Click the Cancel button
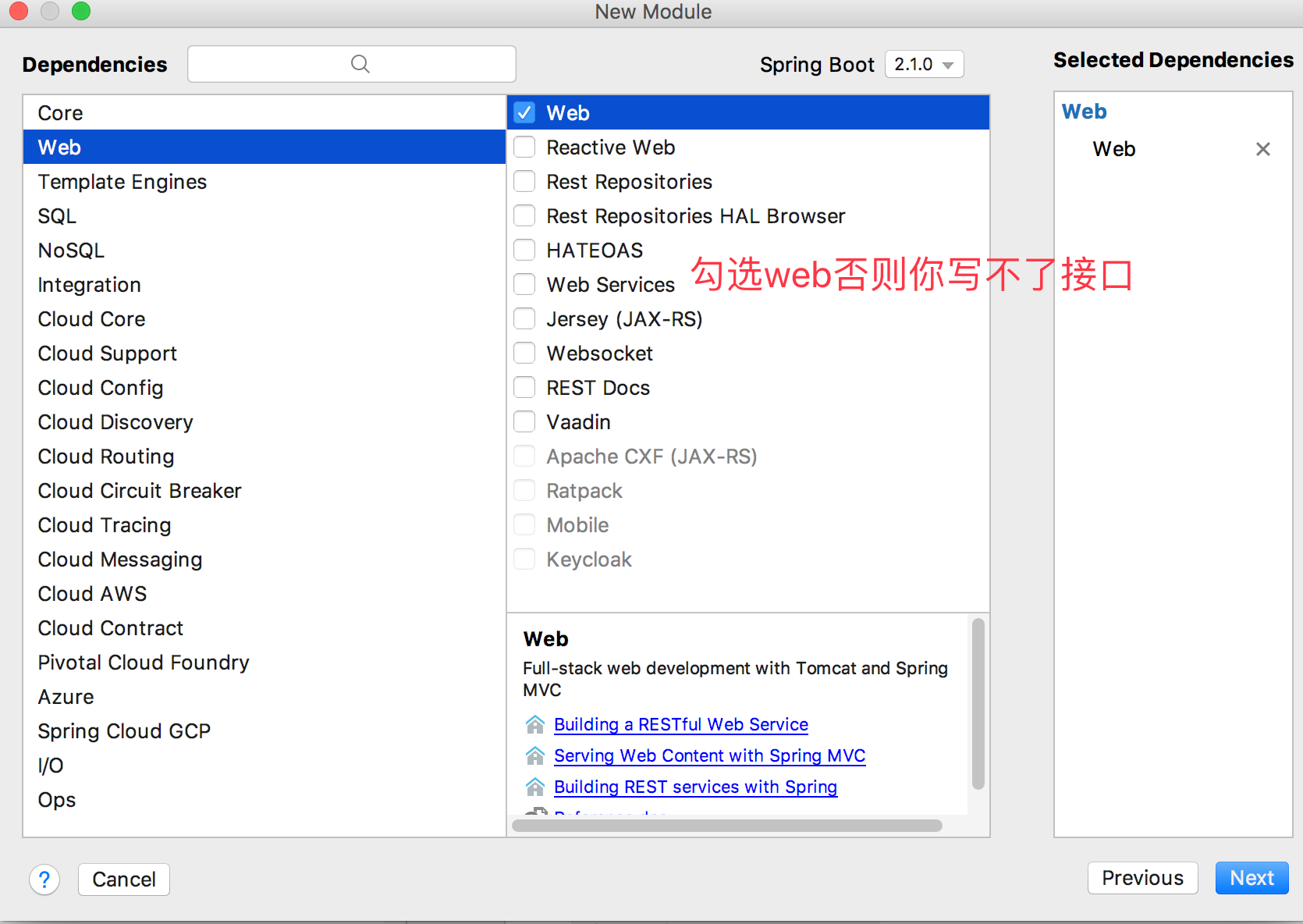1303x924 pixels. 124,880
